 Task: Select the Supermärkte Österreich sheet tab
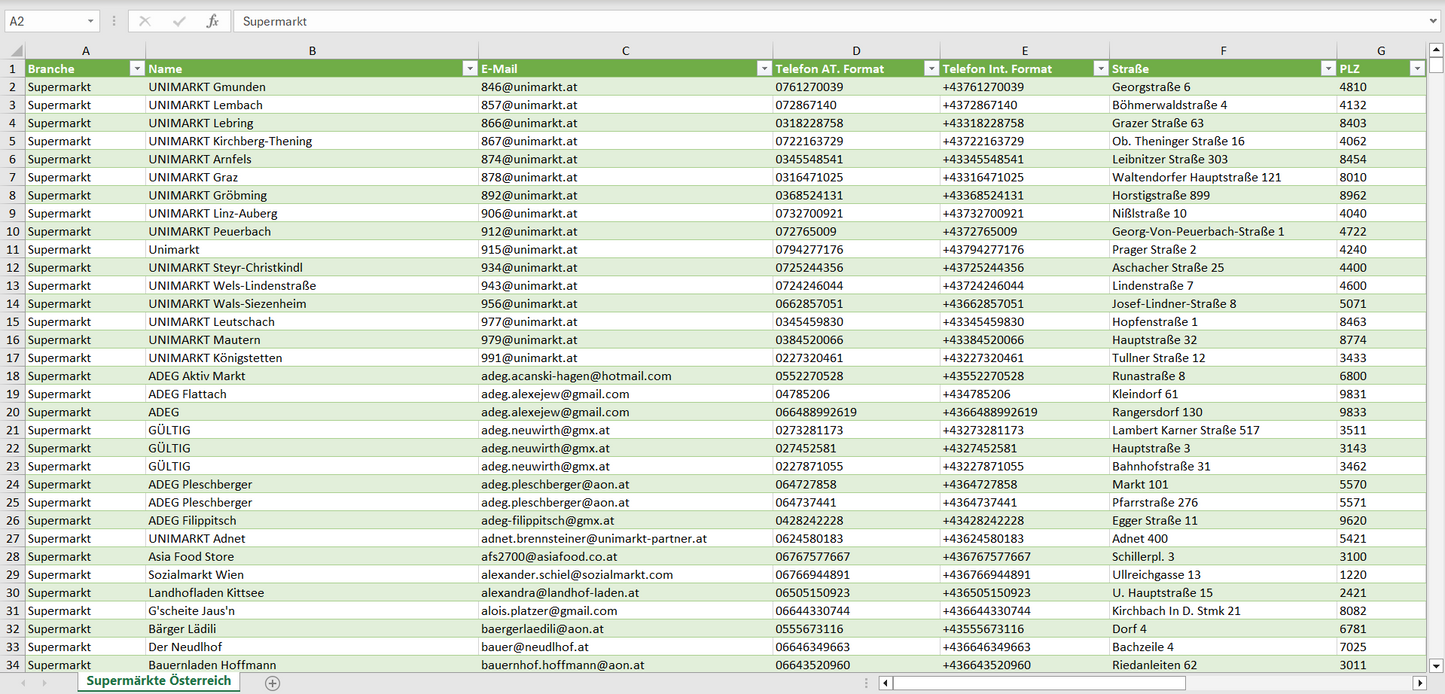[158, 681]
